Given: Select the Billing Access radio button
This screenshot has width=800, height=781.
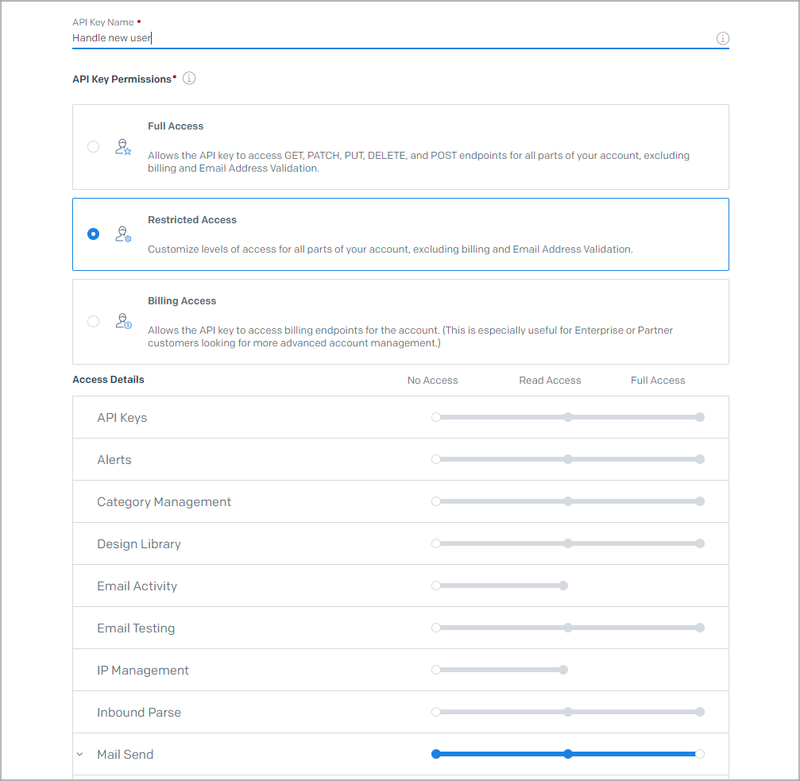Looking at the screenshot, I should point(93,321).
